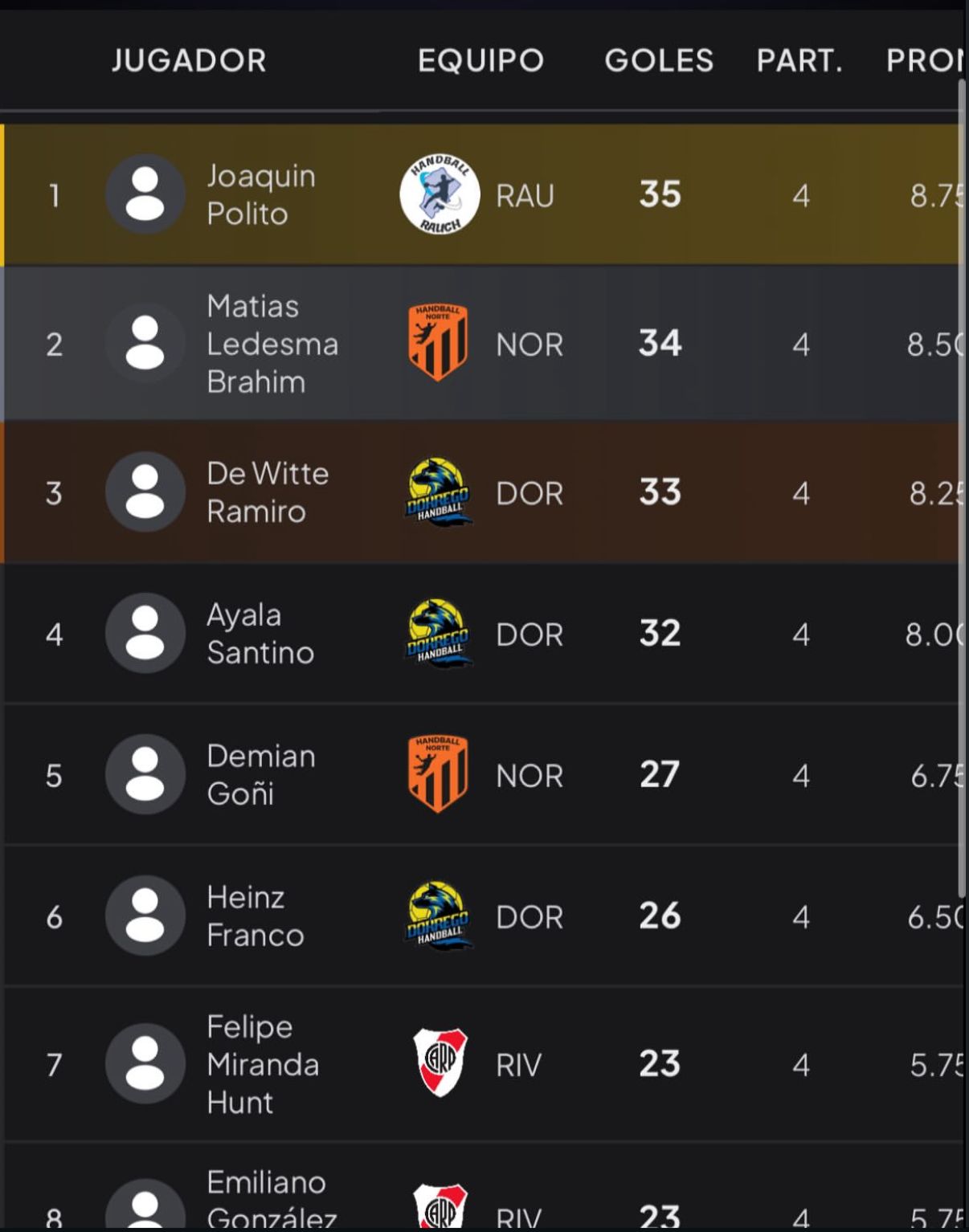Click Demian Goñi's Handball Norte logo
Image resolution: width=969 pixels, height=1232 pixels.
(x=438, y=774)
